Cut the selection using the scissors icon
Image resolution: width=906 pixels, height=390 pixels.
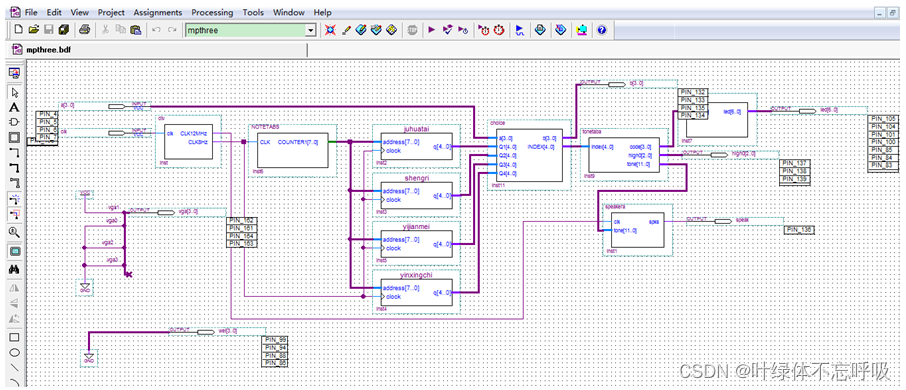click(x=106, y=29)
